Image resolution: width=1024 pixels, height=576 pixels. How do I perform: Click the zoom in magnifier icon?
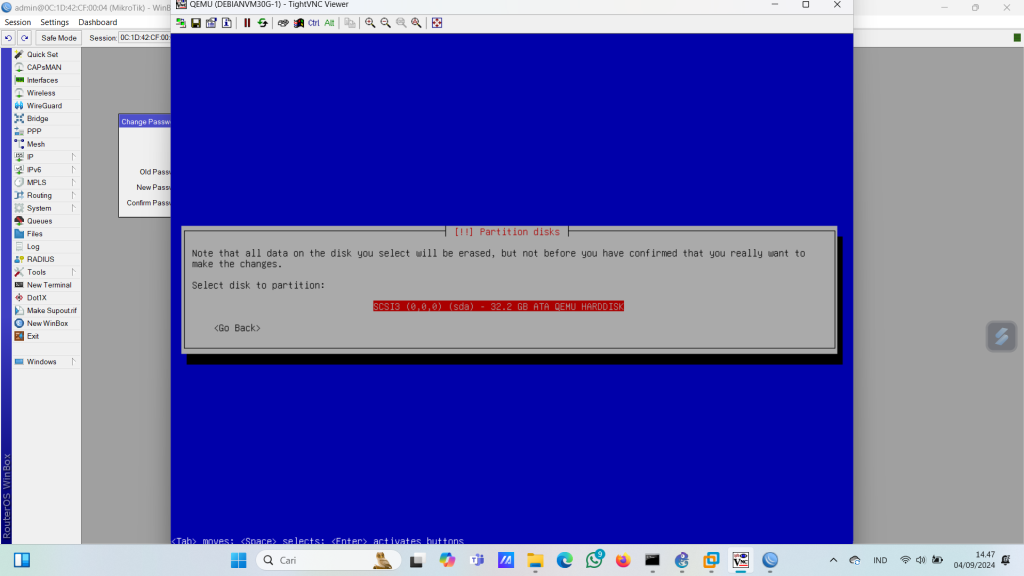370,23
